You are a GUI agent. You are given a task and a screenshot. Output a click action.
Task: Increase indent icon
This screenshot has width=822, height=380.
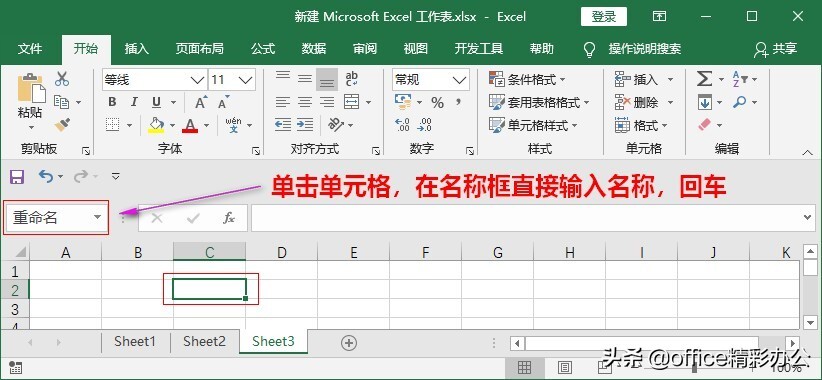[x=305, y=125]
